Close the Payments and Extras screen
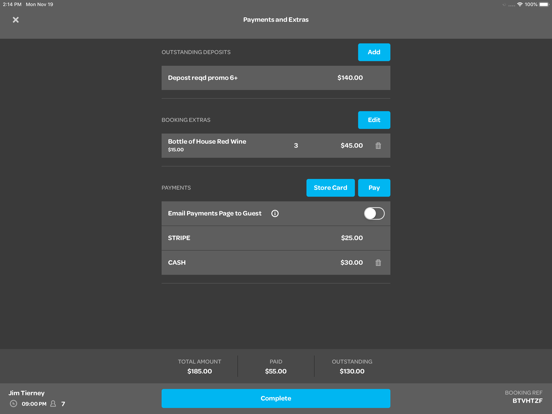552x414 pixels. 15,20
